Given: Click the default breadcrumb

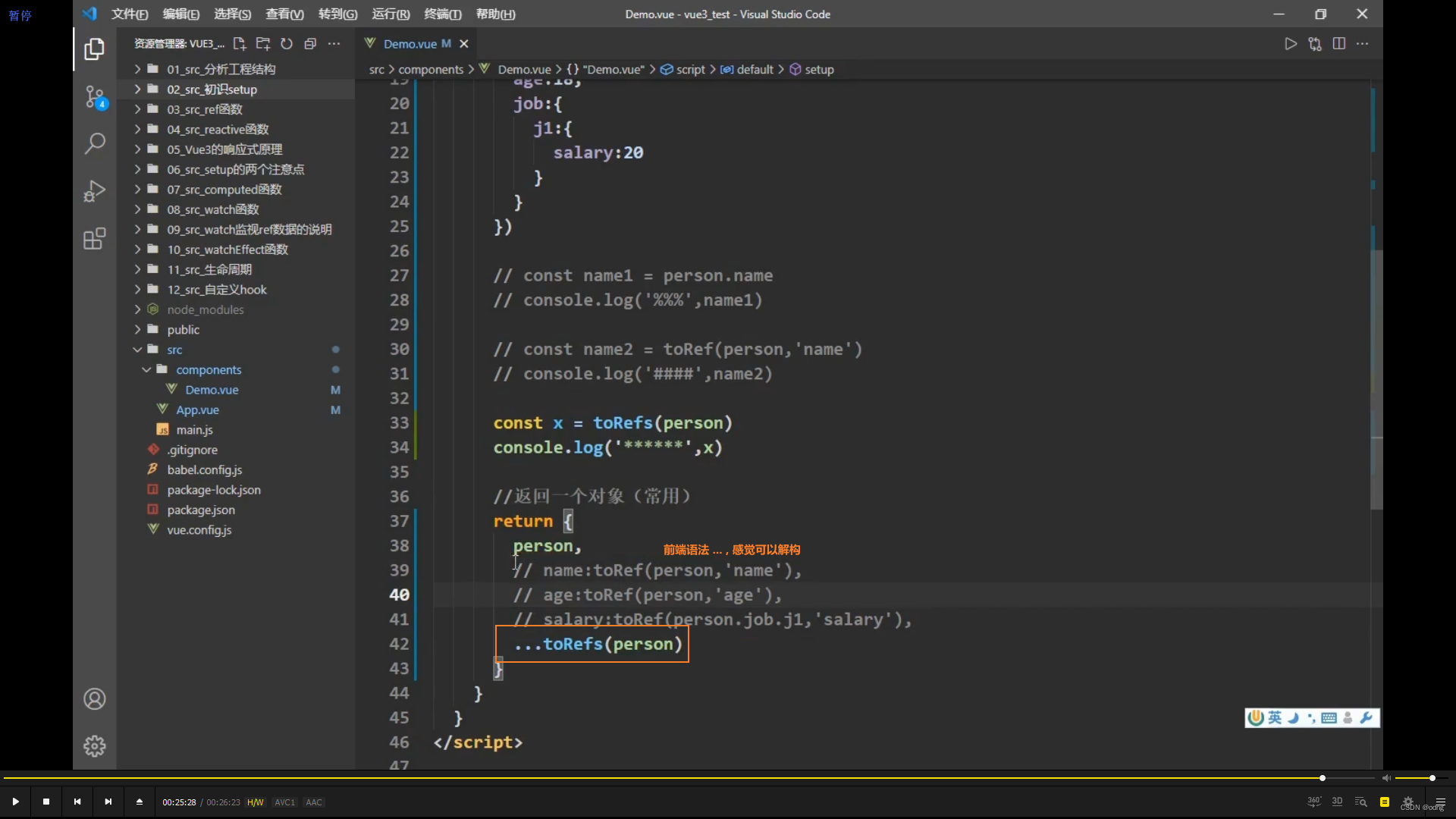Looking at the screenshot, I should (747, 69).
